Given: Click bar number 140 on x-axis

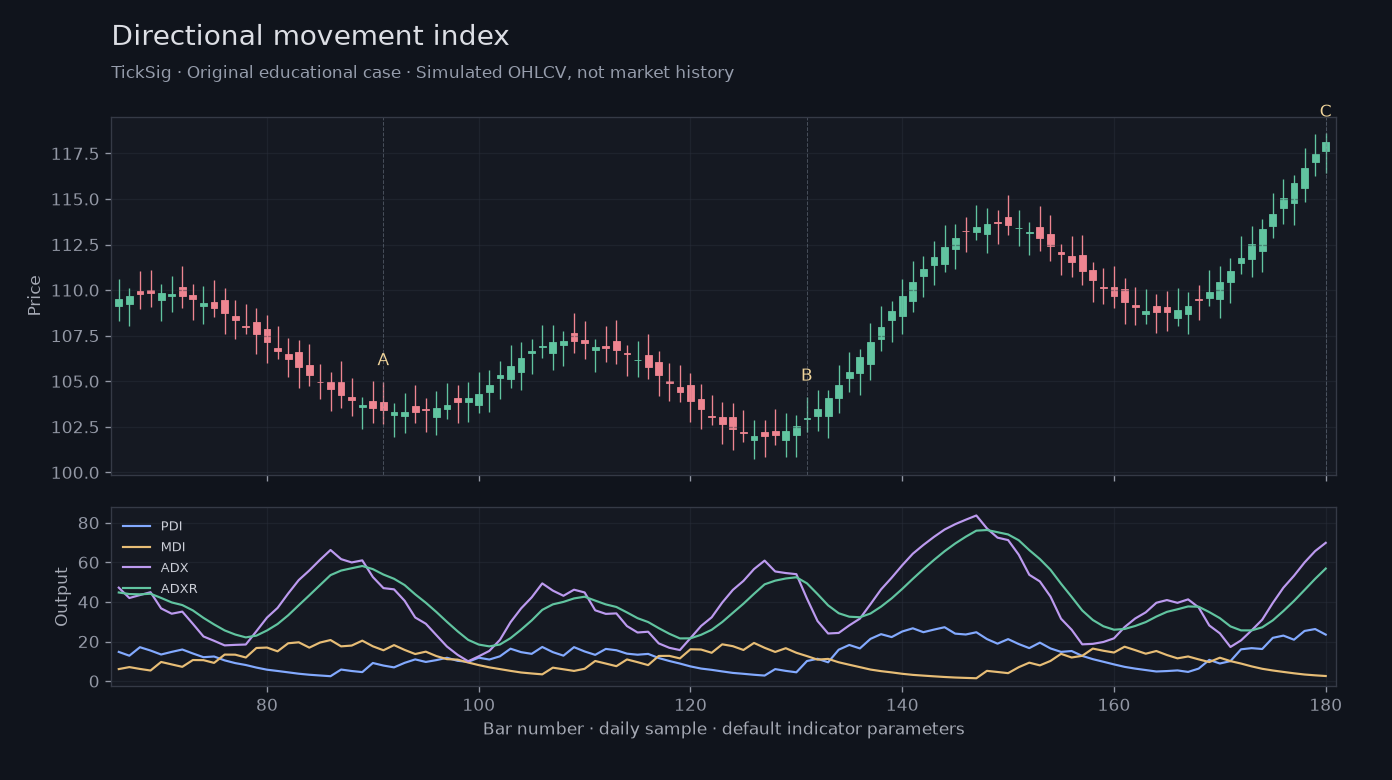Looking at the screenshot, I should [x=902, y=704].
